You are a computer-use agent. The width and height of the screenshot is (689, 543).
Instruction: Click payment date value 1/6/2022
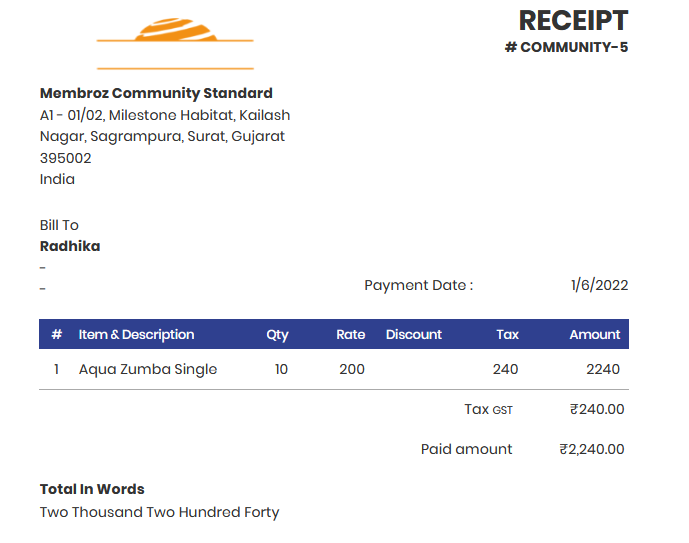599,286
